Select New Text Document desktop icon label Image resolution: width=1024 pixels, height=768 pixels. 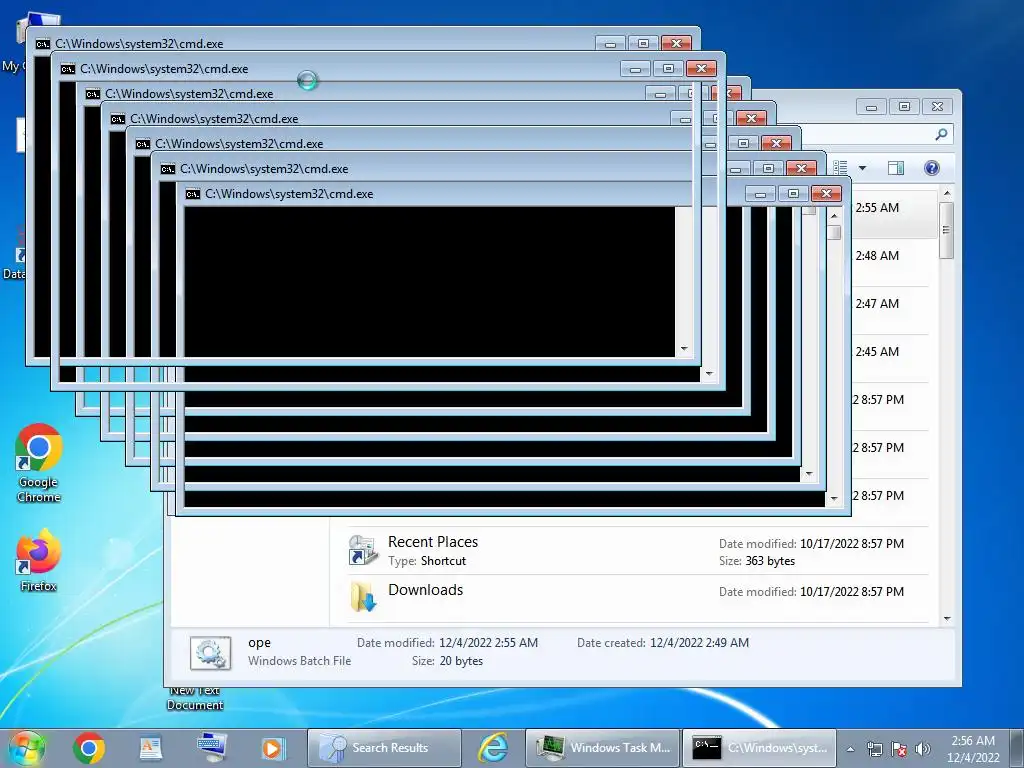195,698
